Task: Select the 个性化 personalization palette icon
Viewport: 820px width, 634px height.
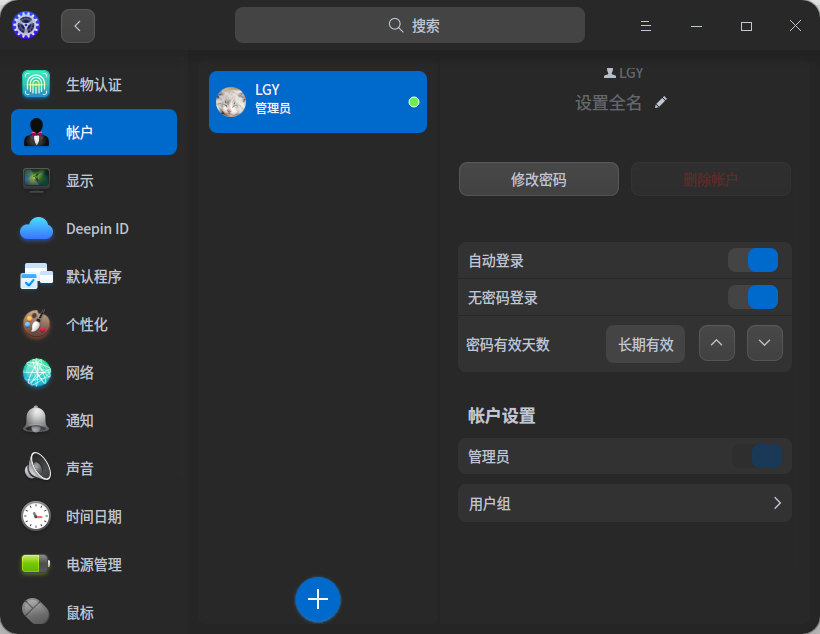Action: tap(36, 324)
